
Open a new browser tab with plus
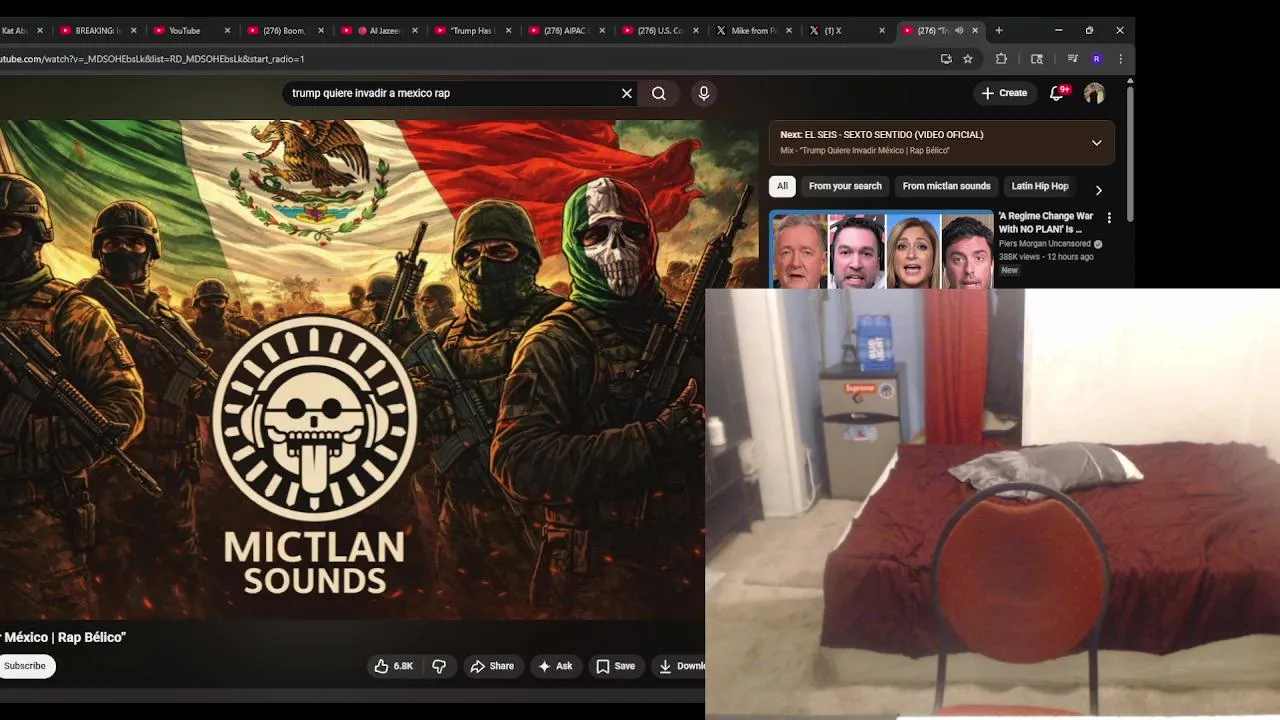tap(998, 30)
